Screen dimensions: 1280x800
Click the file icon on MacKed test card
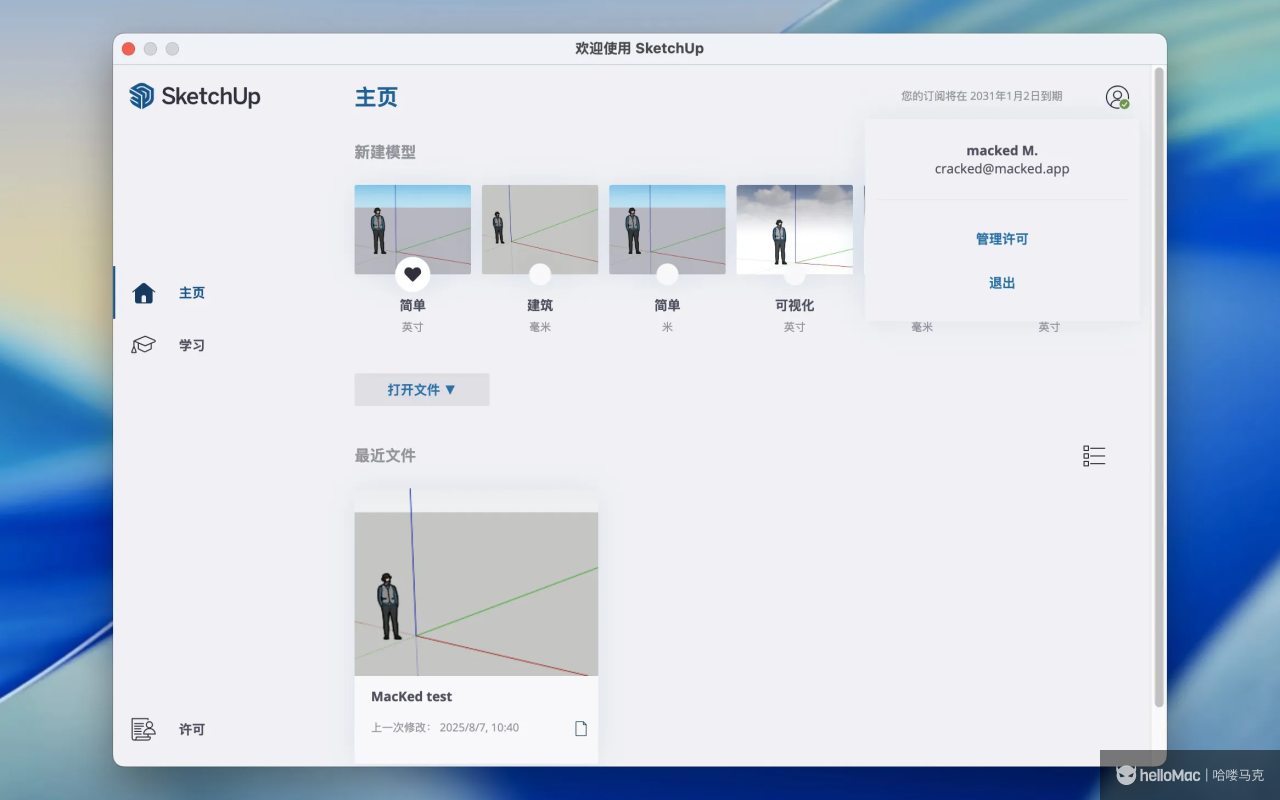pyautogui.click(x=581, y=728)
